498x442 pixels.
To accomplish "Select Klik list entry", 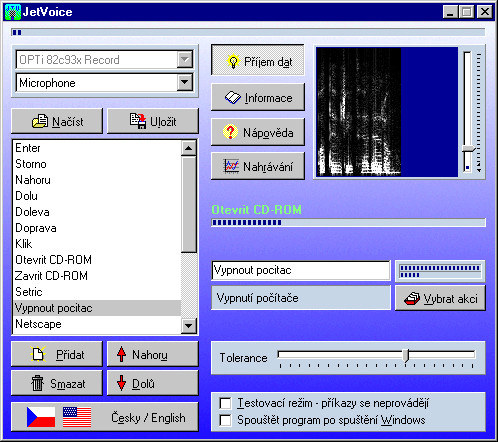I will pyautogui.click(x=97, y=244).
